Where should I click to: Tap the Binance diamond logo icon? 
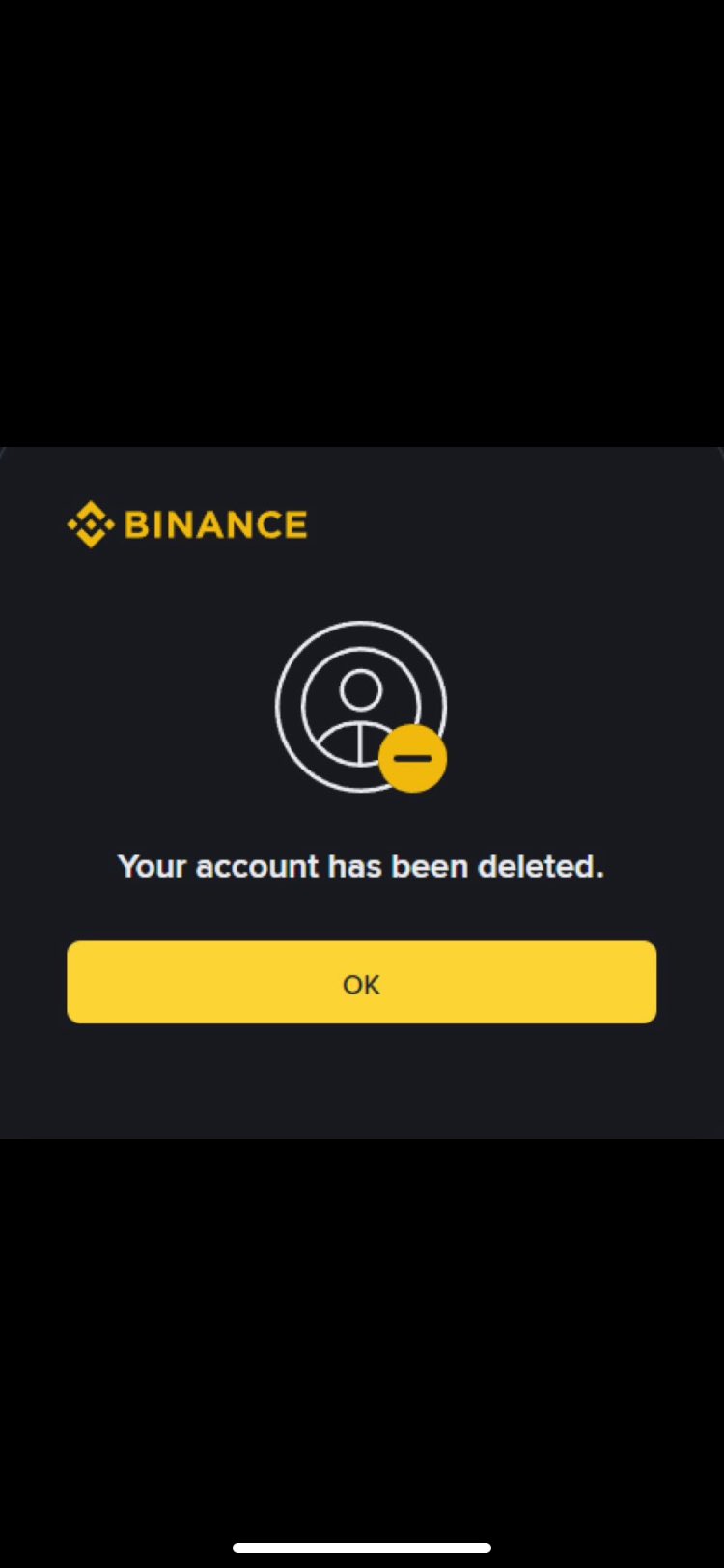(91, 524)
